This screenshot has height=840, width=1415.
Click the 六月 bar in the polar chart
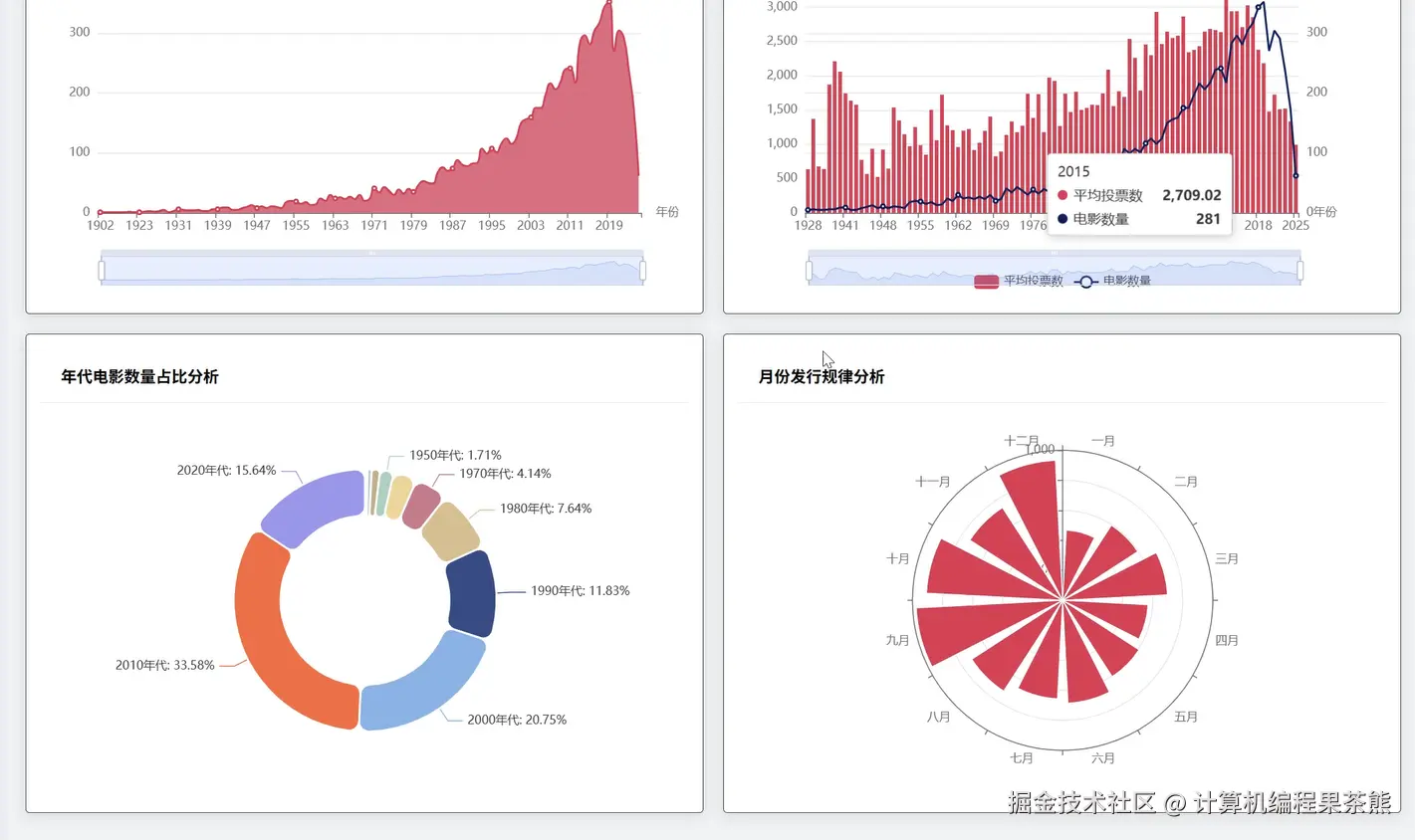point(1083,662)
